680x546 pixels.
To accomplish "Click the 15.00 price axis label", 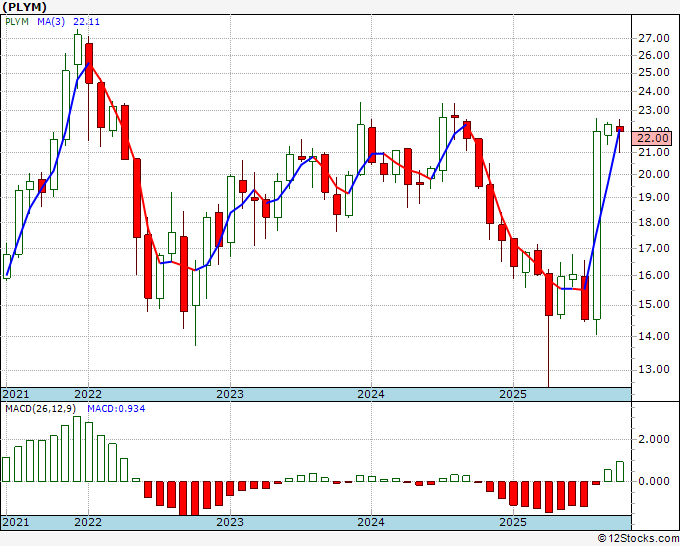I will point(654,304).
